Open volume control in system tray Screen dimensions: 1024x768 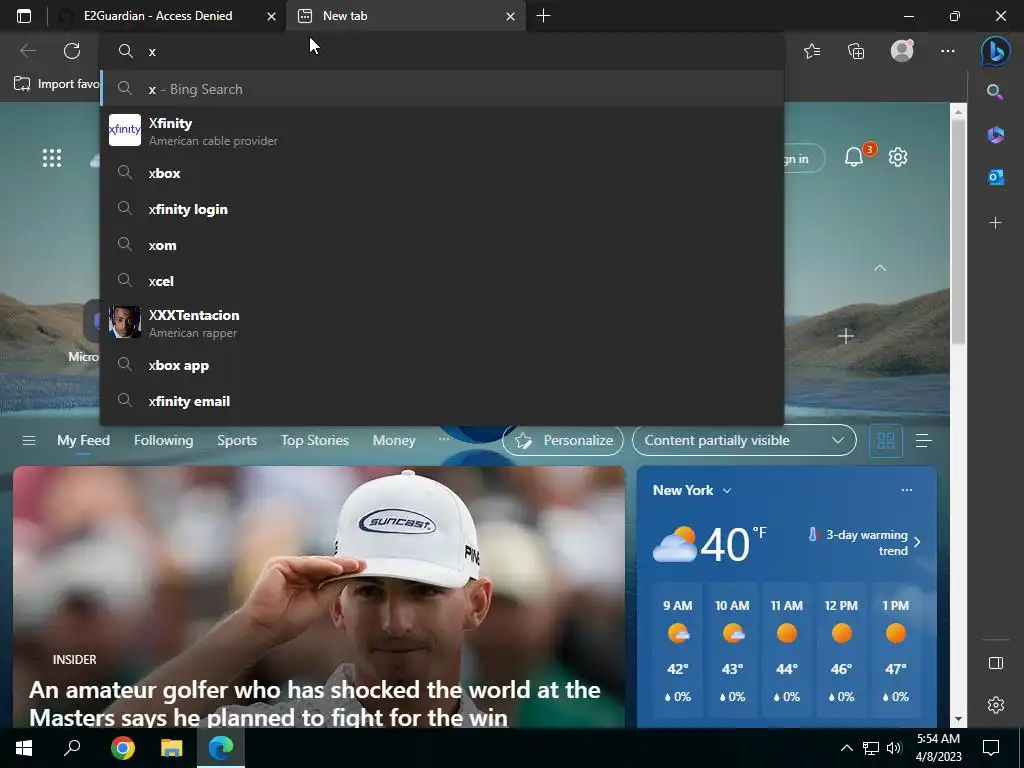coord(894,748)
